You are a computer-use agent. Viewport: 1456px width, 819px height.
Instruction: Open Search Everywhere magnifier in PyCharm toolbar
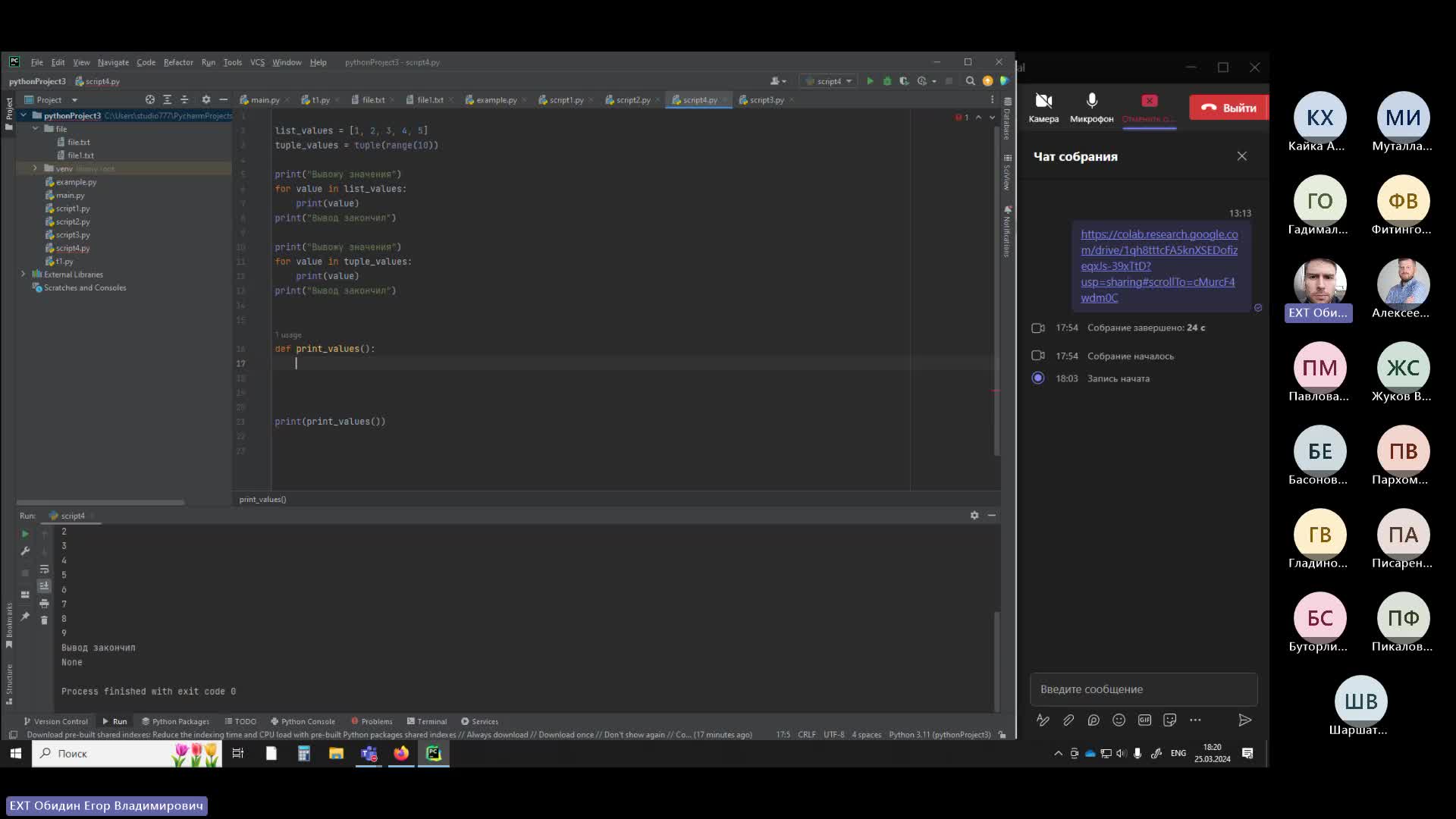point(970,81)
